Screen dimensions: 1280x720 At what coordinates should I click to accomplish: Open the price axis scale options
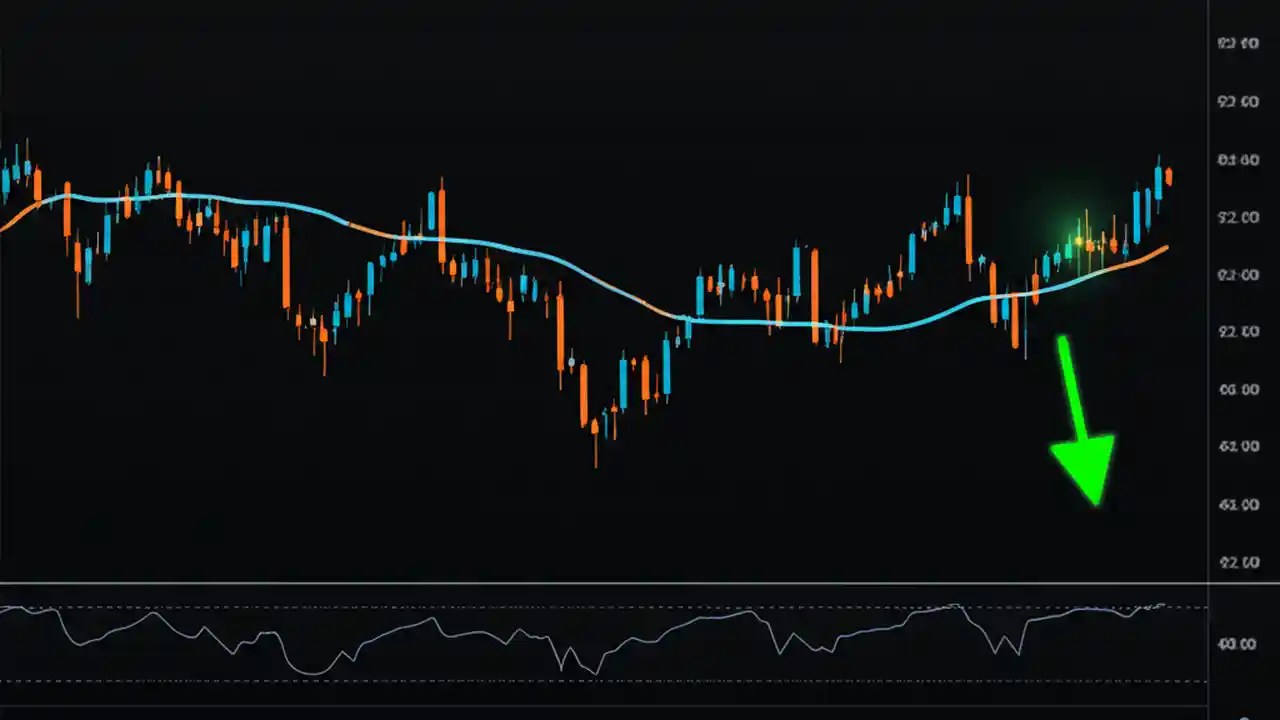(x=1240, y=300)
